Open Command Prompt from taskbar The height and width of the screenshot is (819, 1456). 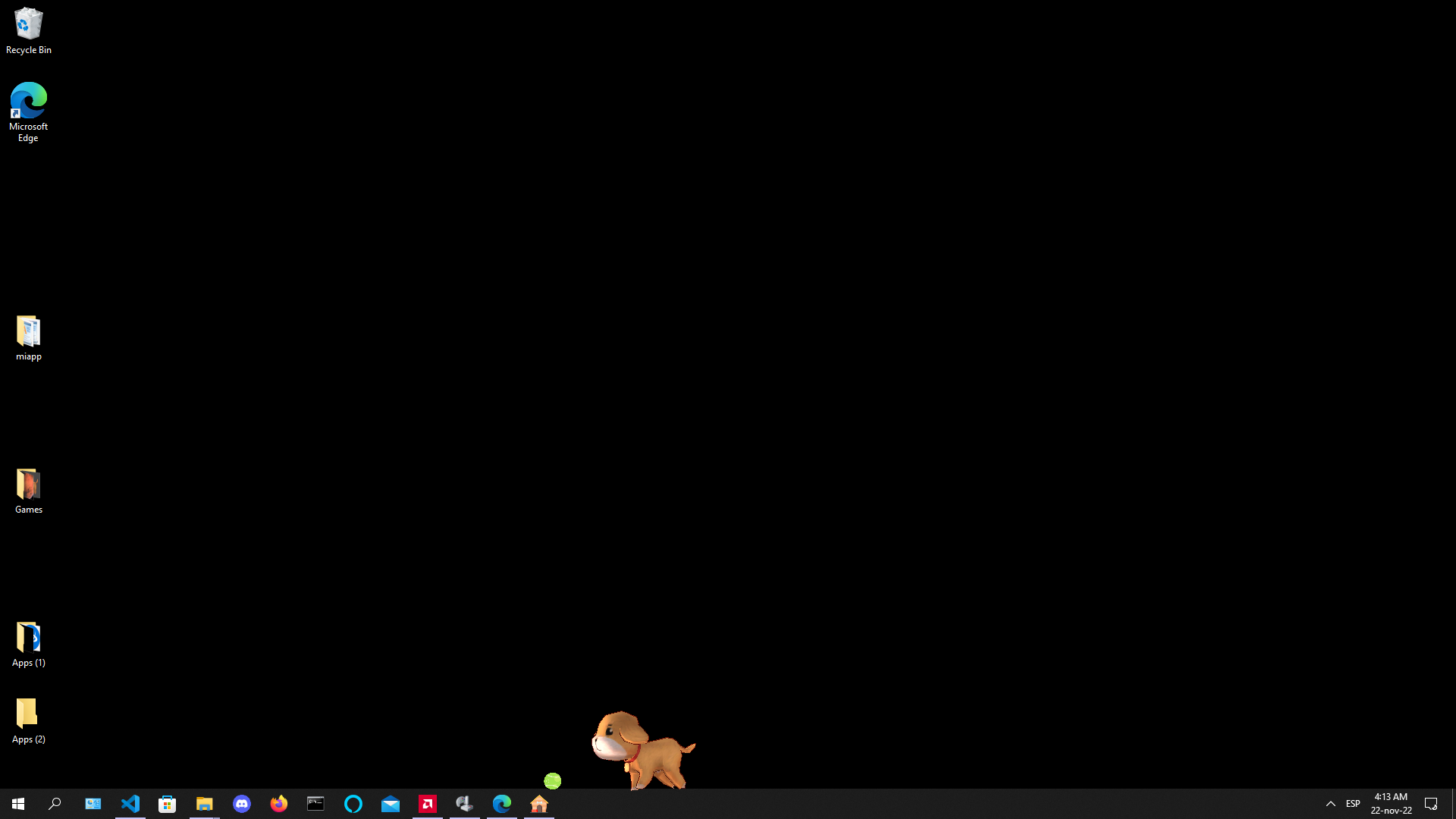pos(316,804)
